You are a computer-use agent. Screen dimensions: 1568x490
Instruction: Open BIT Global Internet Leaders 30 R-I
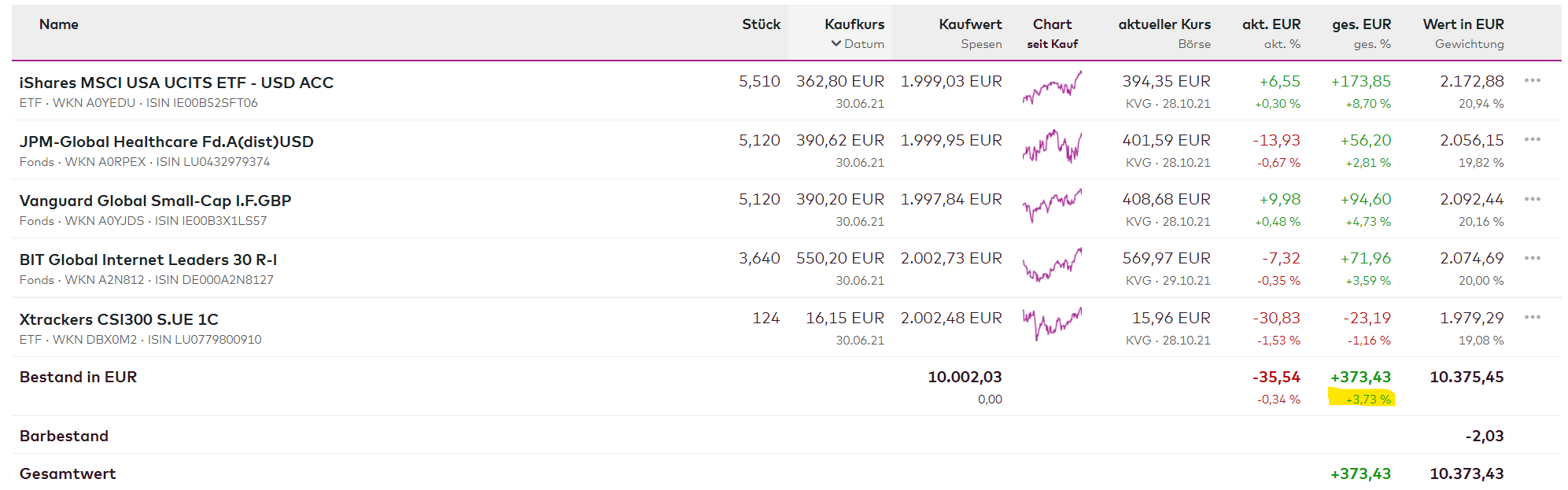tap(148, 260)
